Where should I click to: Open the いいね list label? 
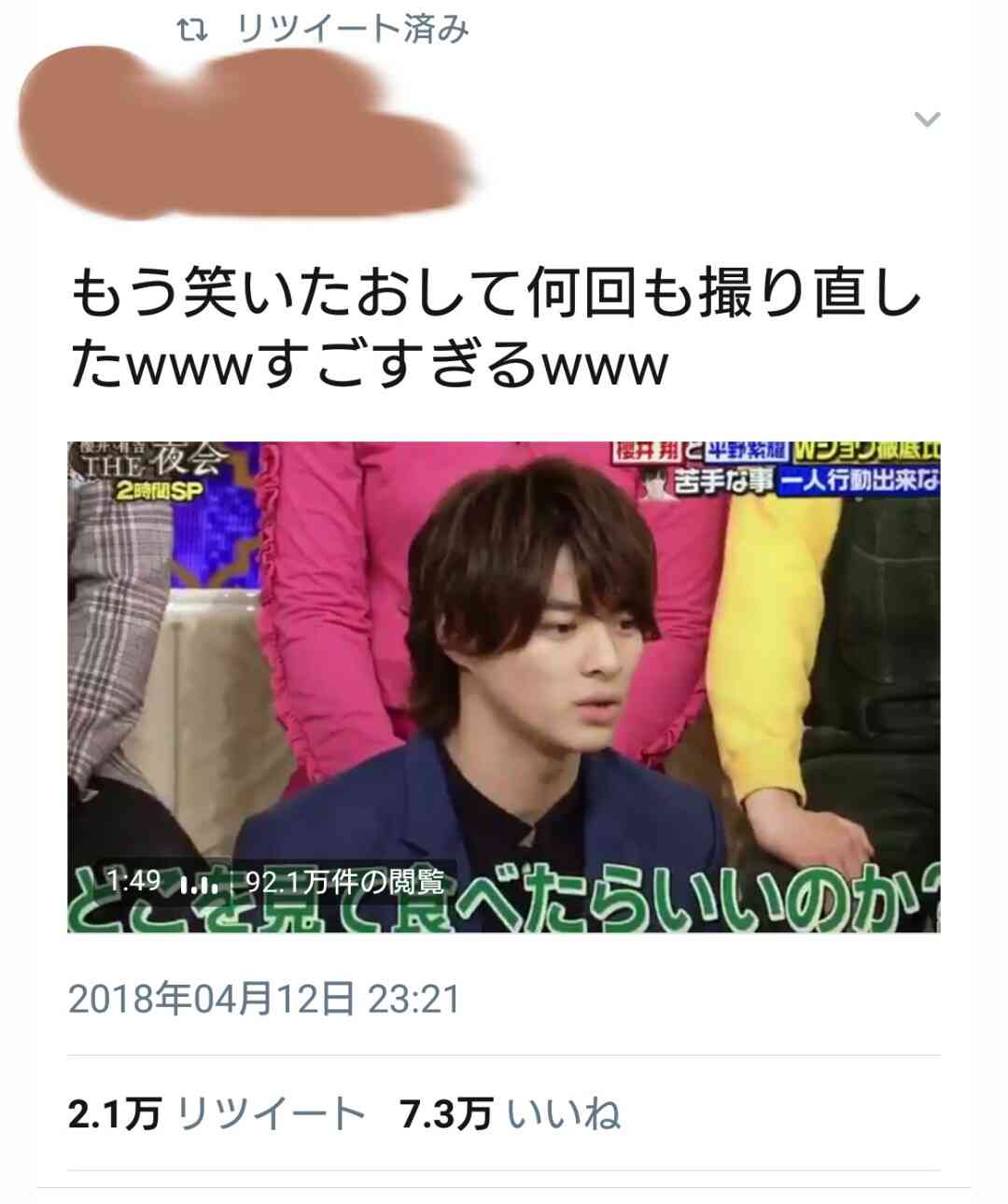click(564, 1114)
